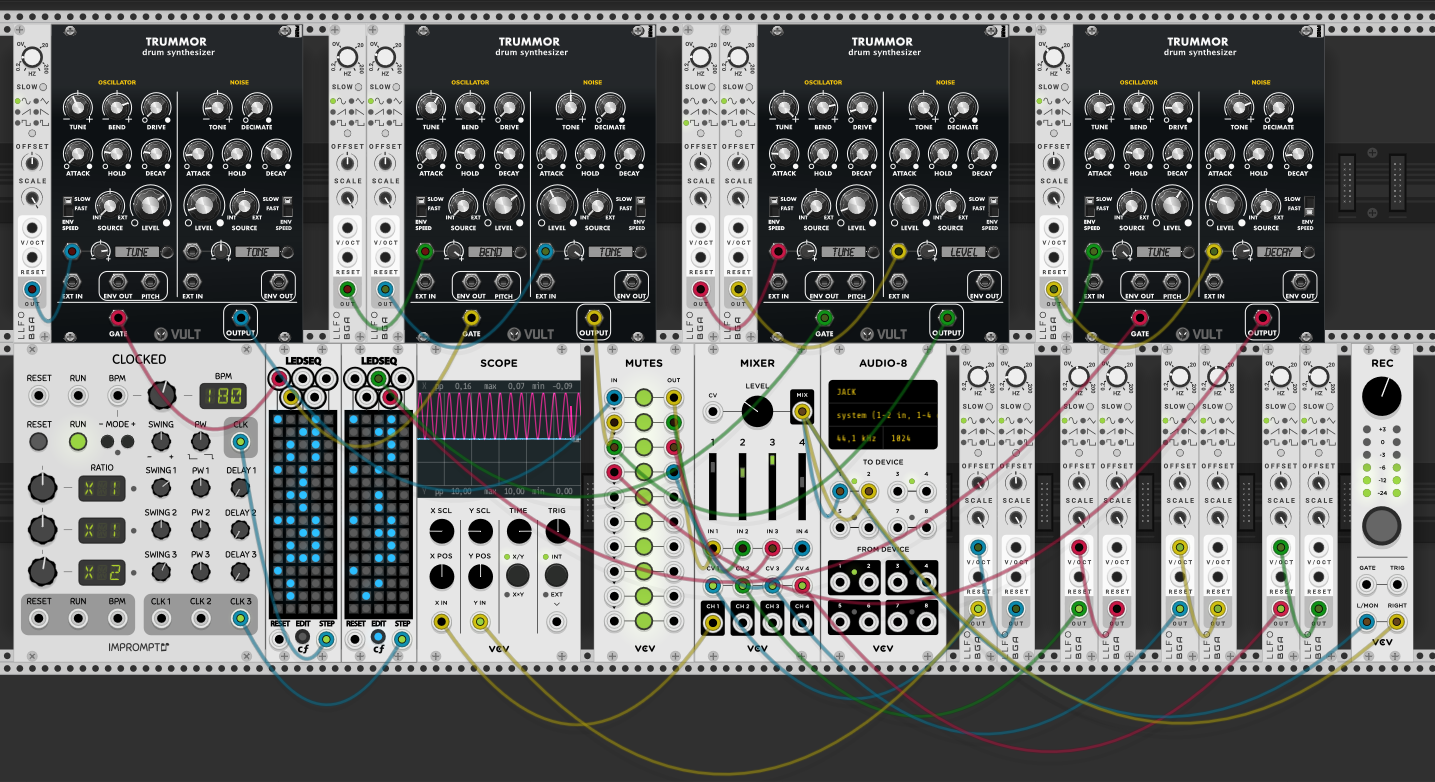
Task: Toggle the Scope INT/EXT trigger button
Action: coord(556,575)
